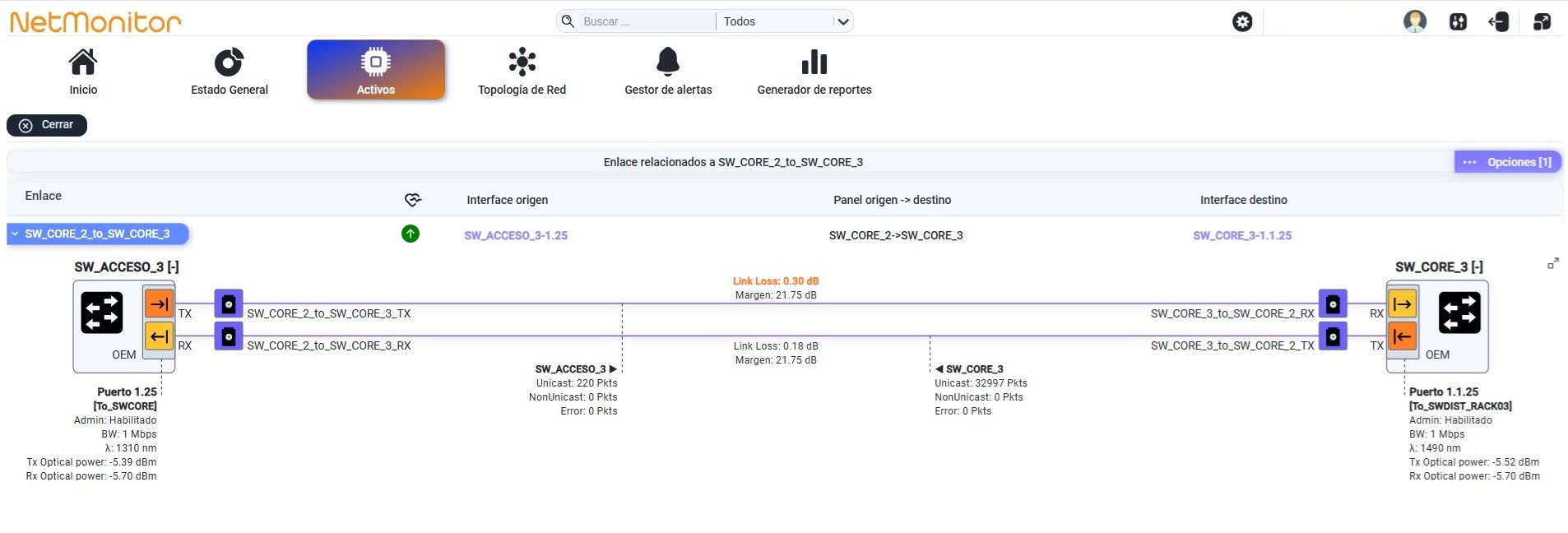Click Panel origen -> destino header

pyautogui.click(x=893, y=200)
